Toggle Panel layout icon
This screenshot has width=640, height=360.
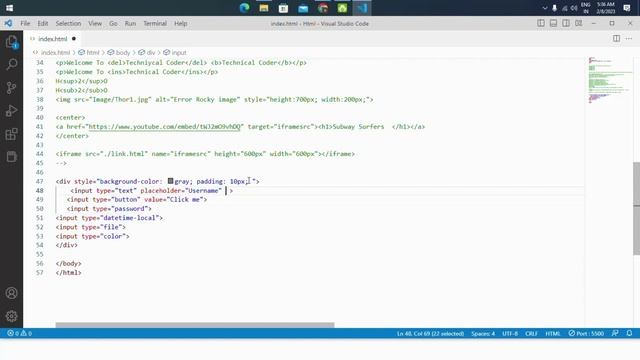[553, 23]
